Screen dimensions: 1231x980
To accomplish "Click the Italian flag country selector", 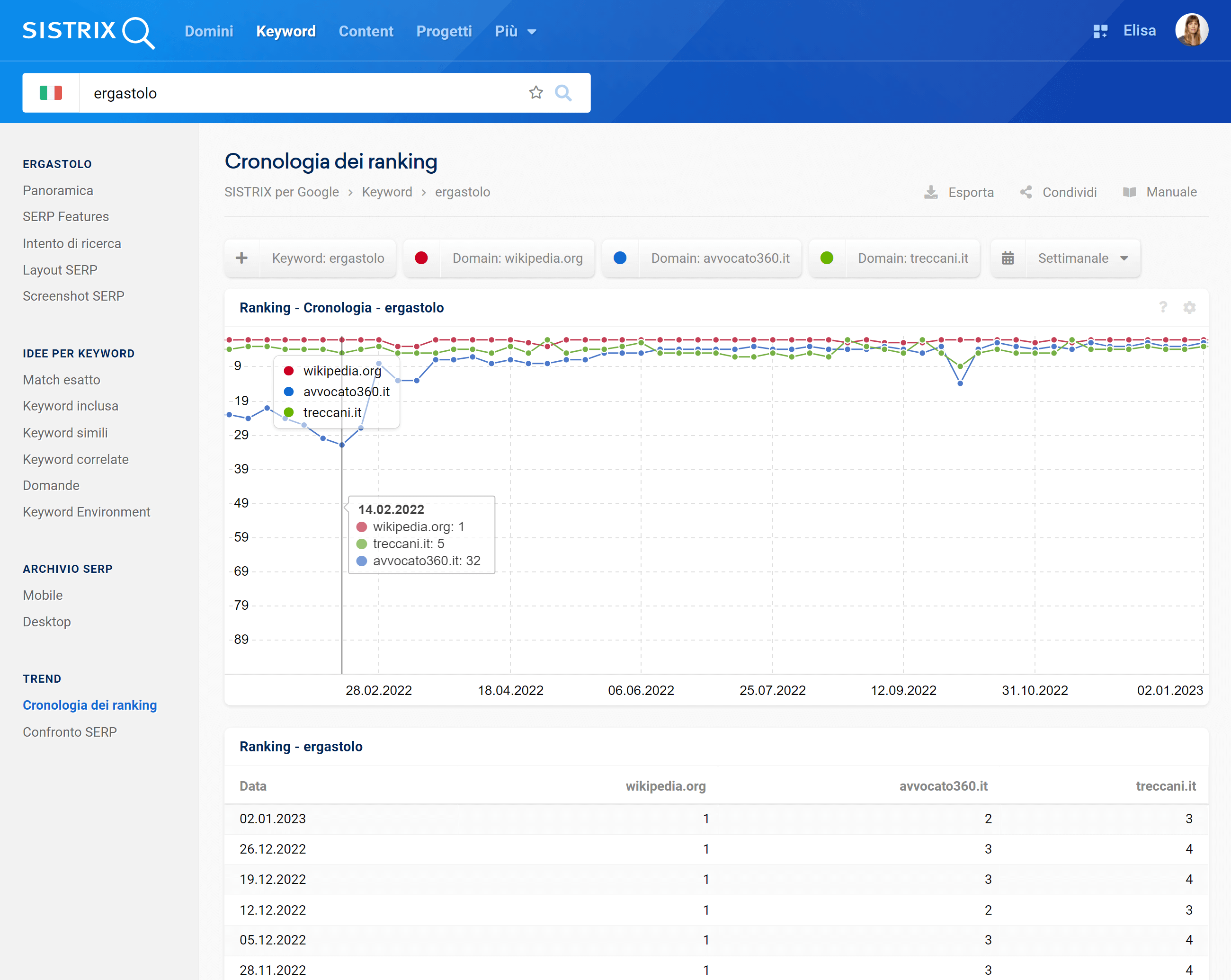I will (51, 93).
